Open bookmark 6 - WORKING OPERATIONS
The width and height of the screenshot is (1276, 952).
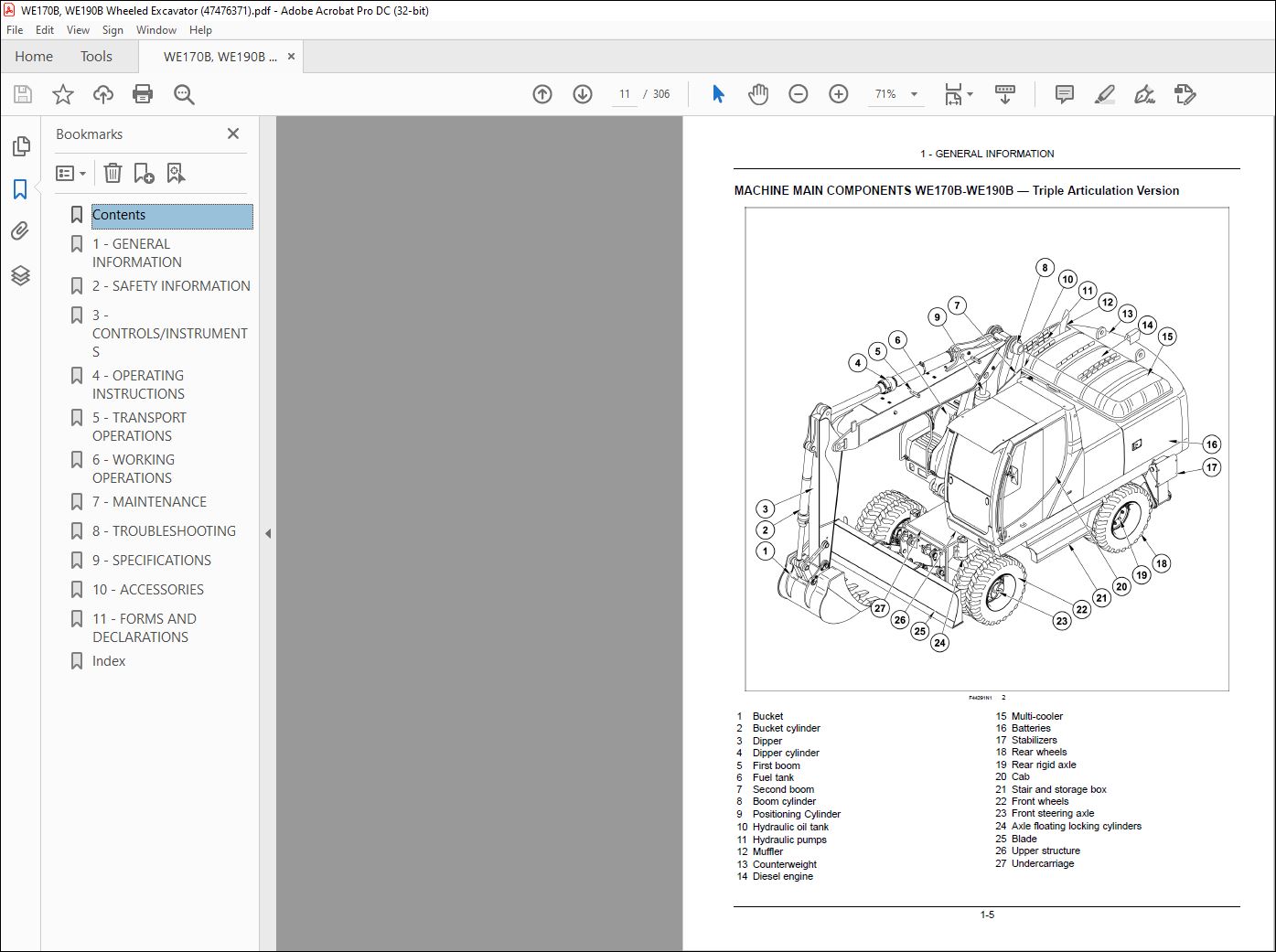click(134, 469)
